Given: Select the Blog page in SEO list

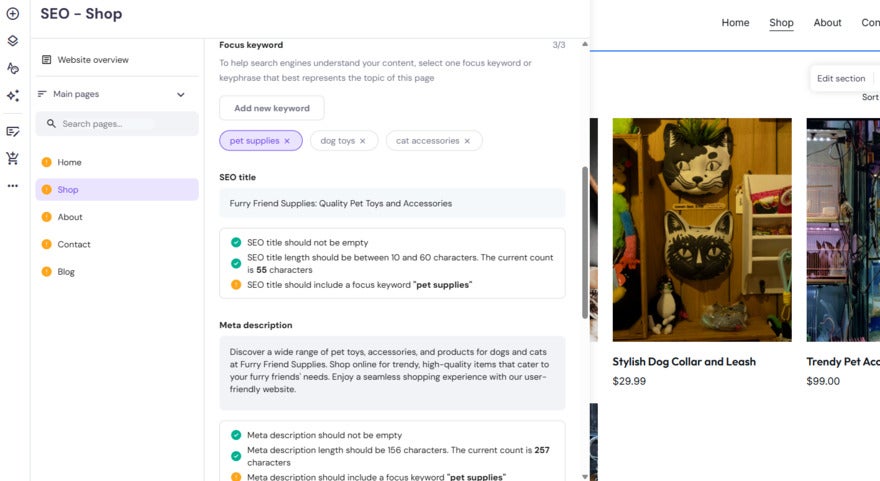Looking at the screenshot, I should 66,272.
